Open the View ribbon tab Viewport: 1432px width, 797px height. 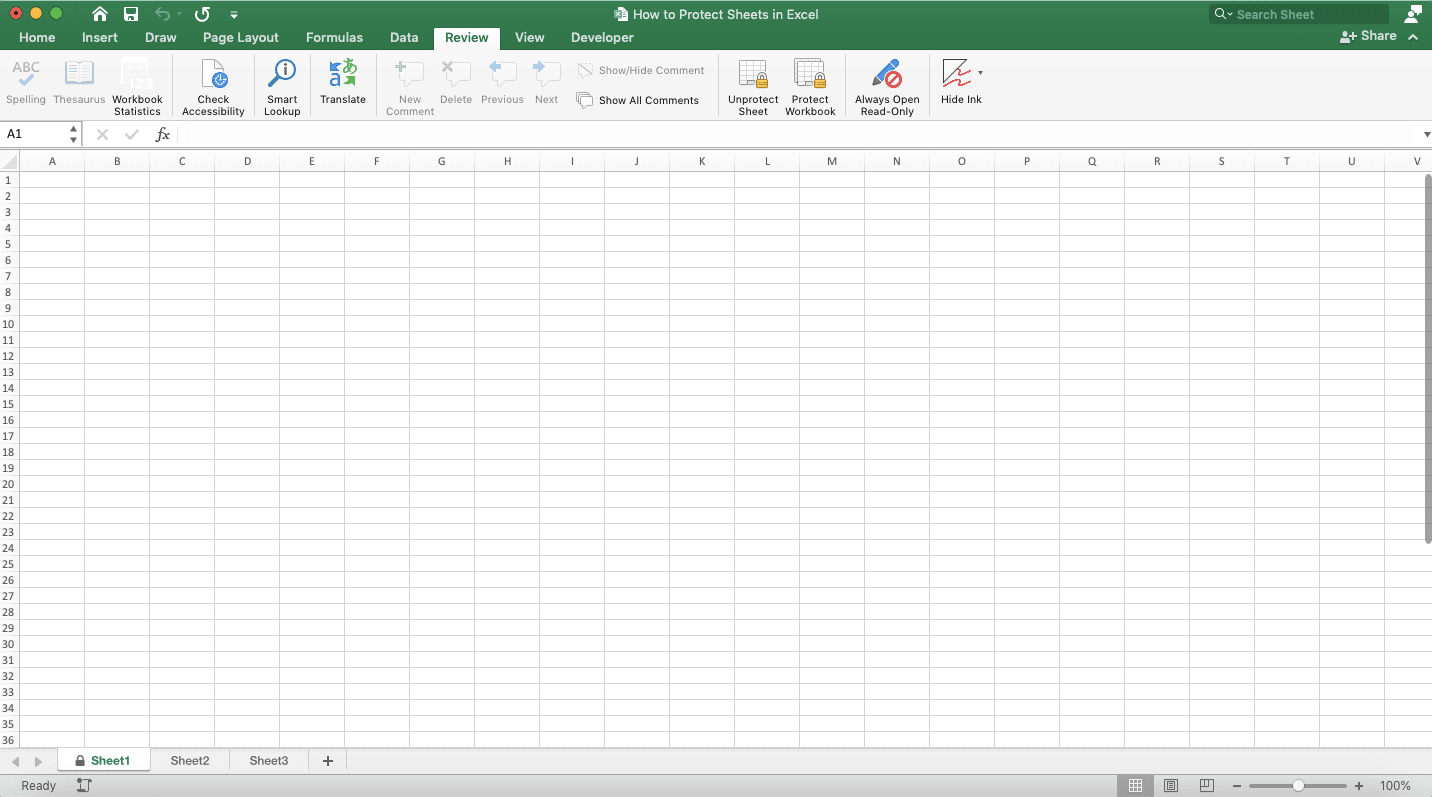coord(529,38)
